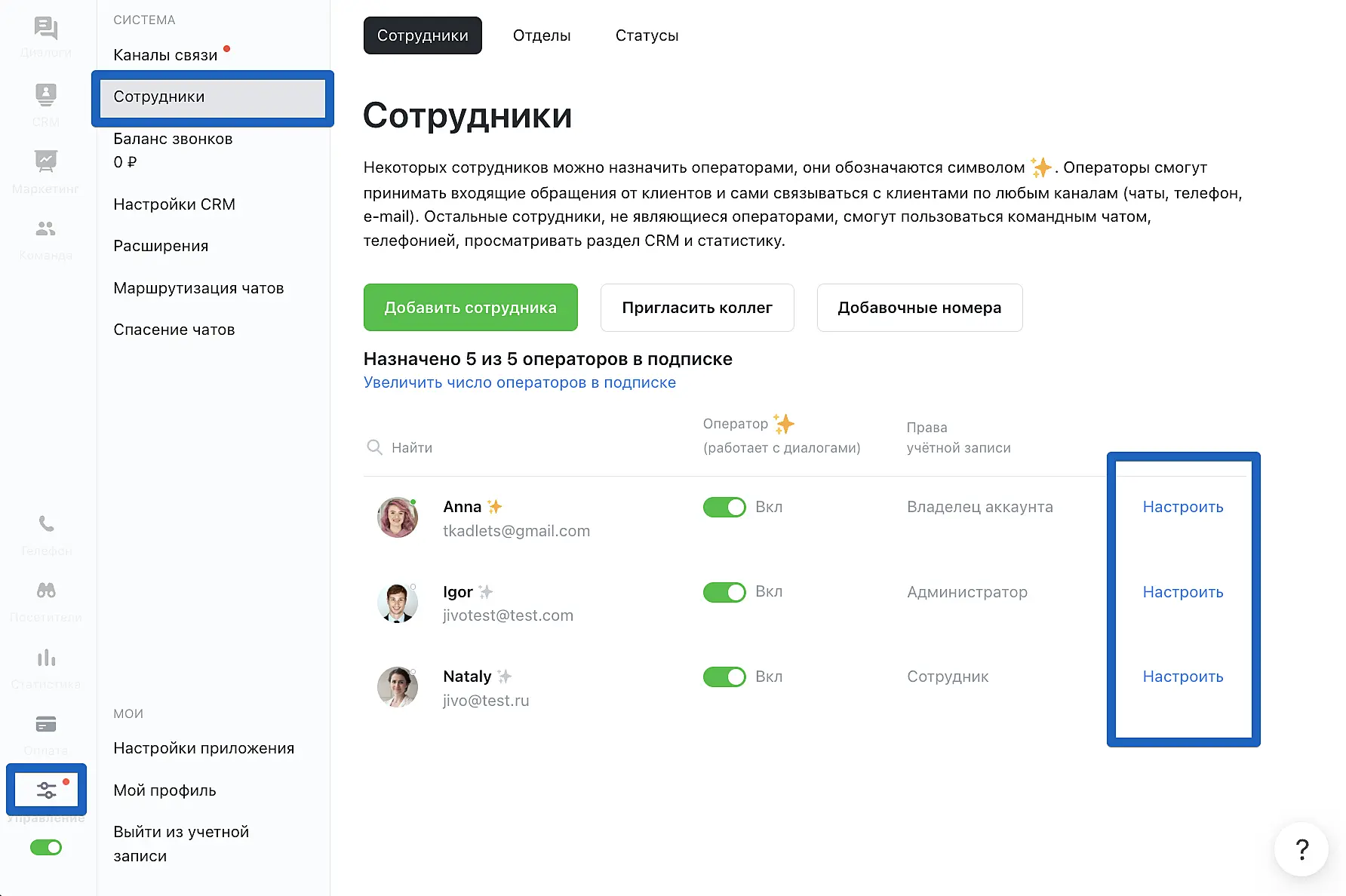Turn off operator switch for Nataly

(x=724, y=677)
